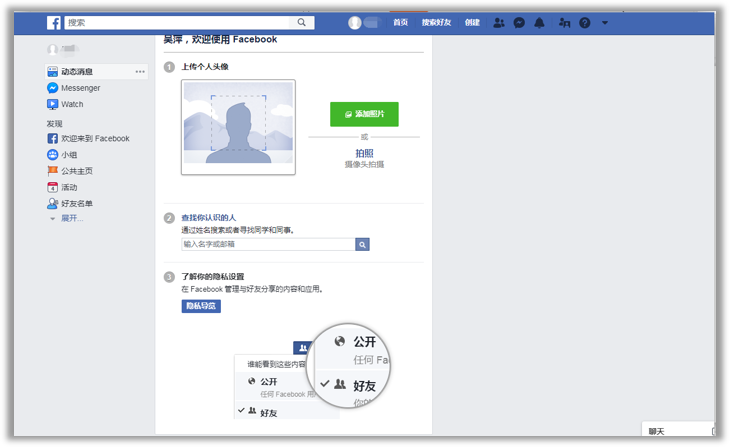Click the search magnifier in top bar
Image resolution: width=730 pixels, height=447 pixels.
click(x=302, y=22)
